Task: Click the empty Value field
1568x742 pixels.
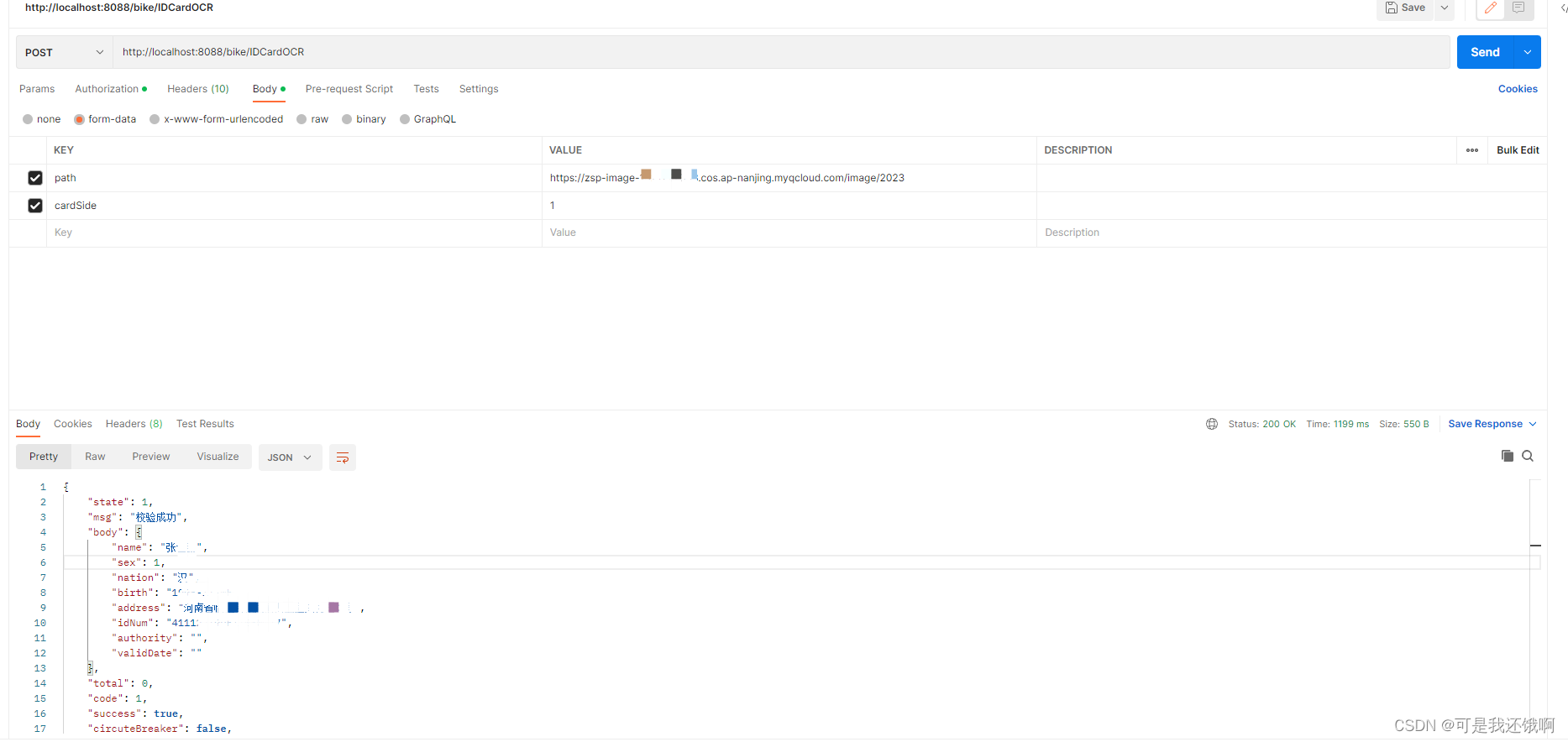Action: [789, 233]
